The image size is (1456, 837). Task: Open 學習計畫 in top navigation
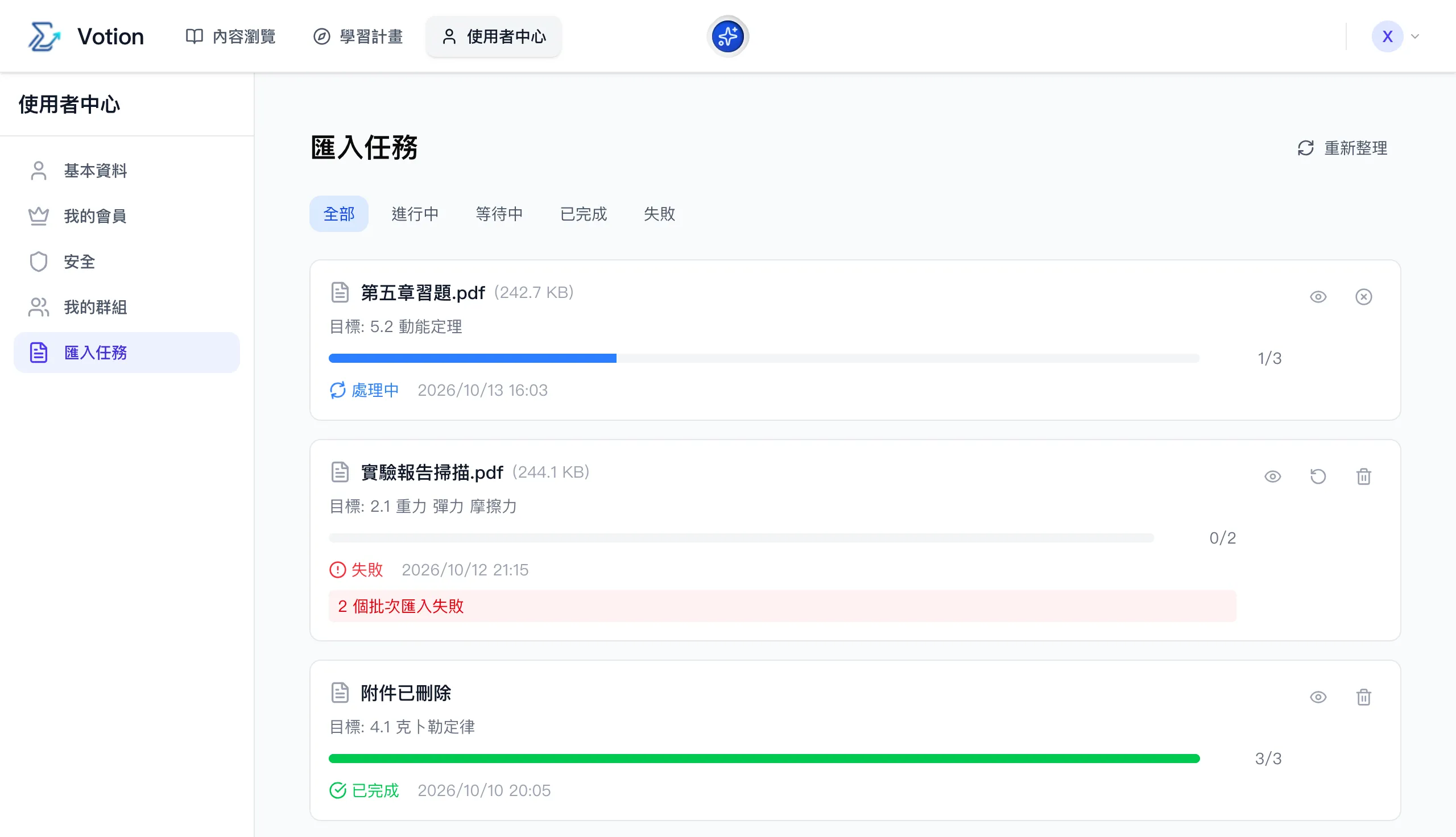point(358,36)
